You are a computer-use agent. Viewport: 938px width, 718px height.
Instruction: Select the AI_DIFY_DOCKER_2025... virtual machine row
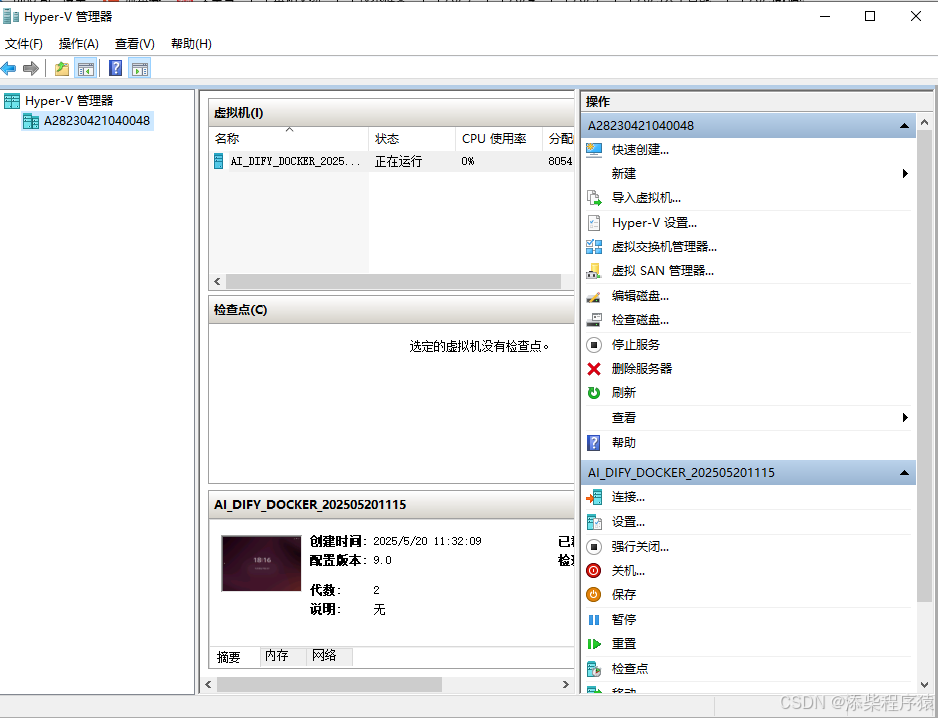coord(392,162)
